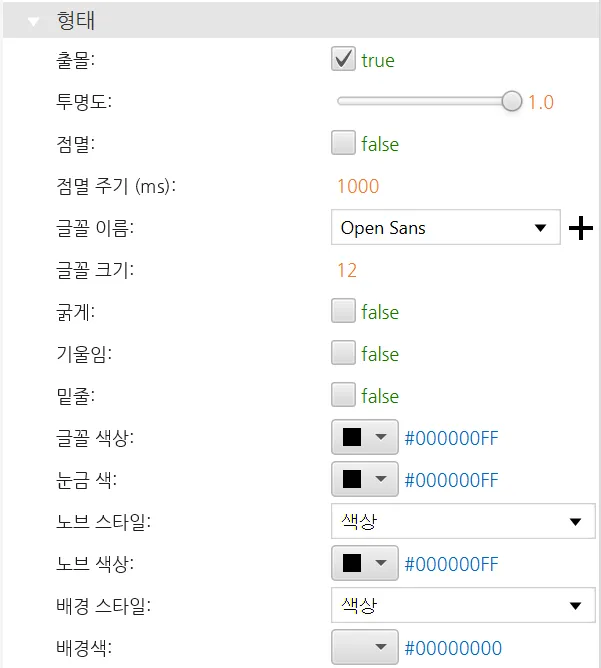Click the 글꼴 크기 value 12
The width and height of the screenshot is (601, 668).
pyautogui.click(x=347, y=270)
